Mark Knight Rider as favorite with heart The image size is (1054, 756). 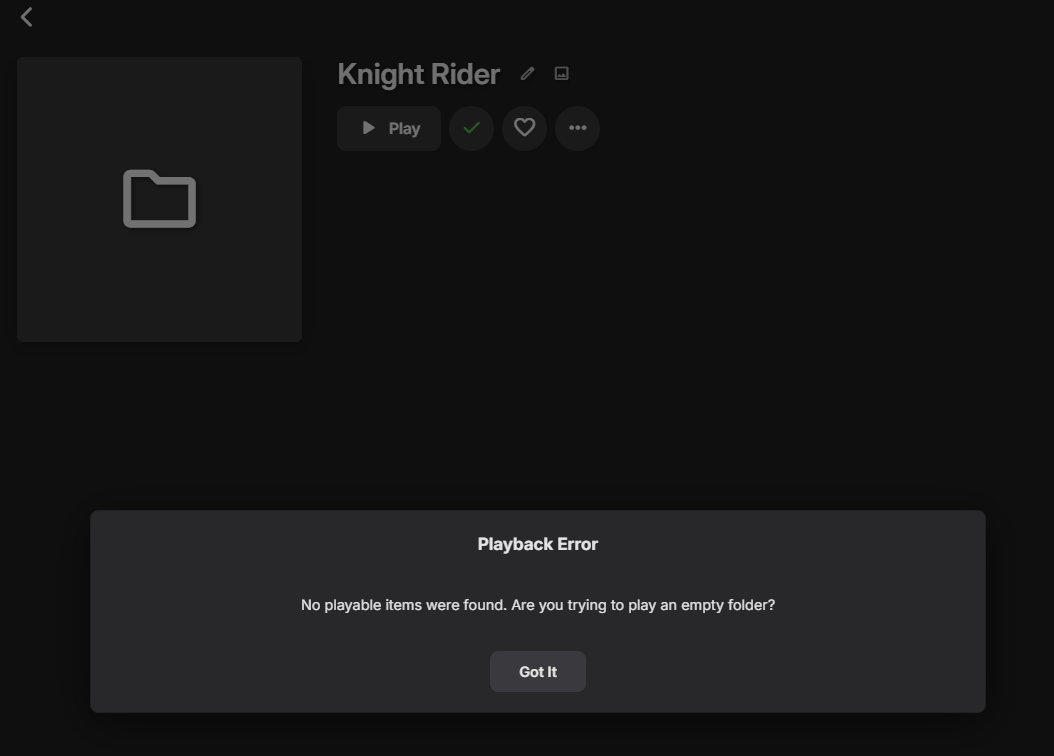(x=524, y=128)
